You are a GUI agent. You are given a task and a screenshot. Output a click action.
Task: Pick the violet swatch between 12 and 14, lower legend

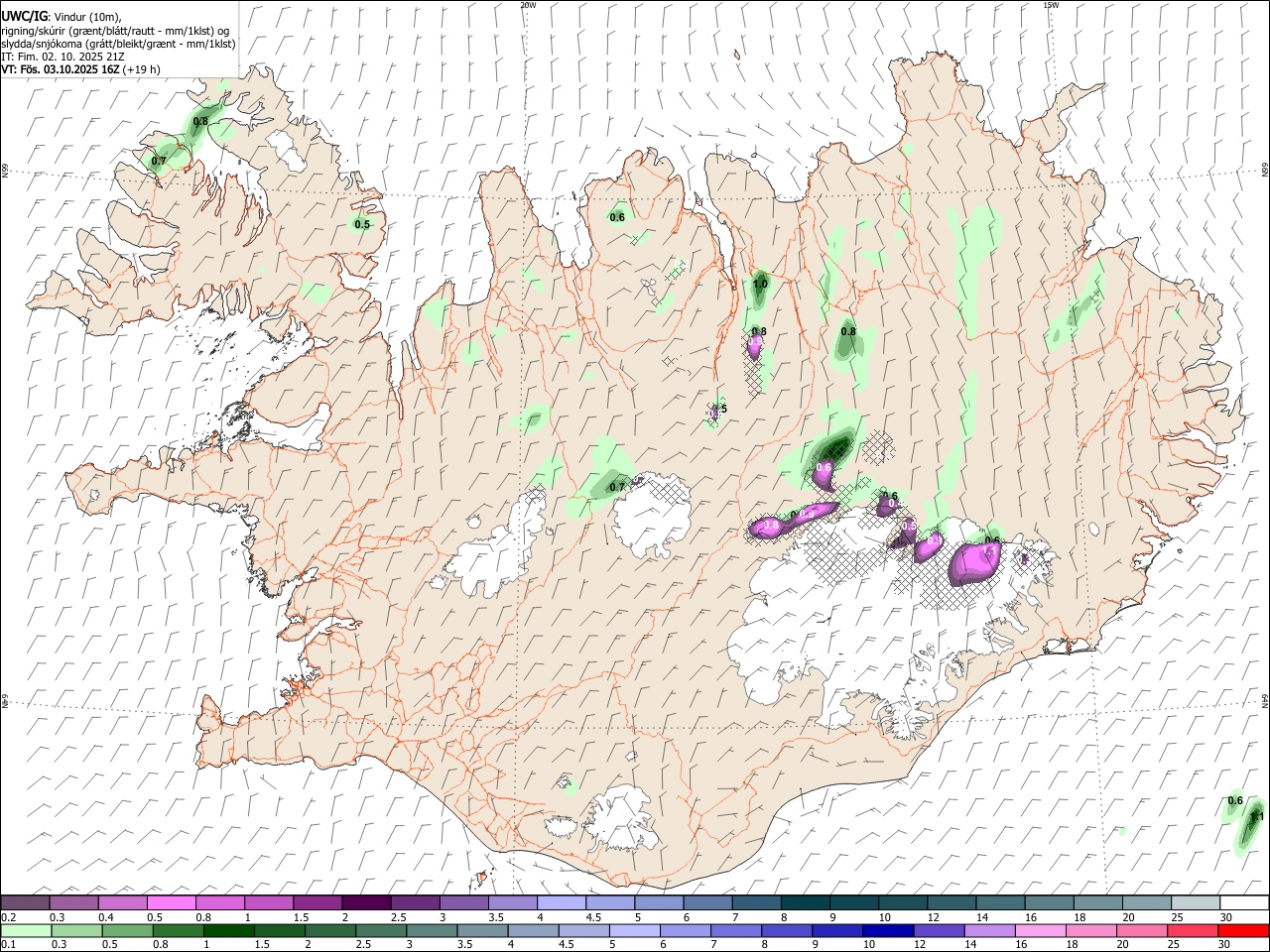click(939, 930)
